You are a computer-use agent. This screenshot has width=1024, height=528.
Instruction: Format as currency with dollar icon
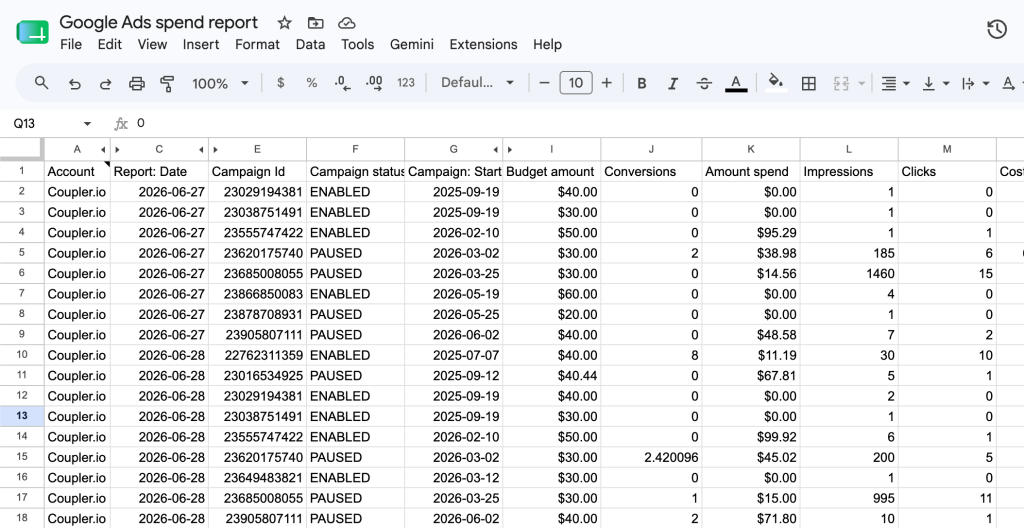click(x=281, y=83)
